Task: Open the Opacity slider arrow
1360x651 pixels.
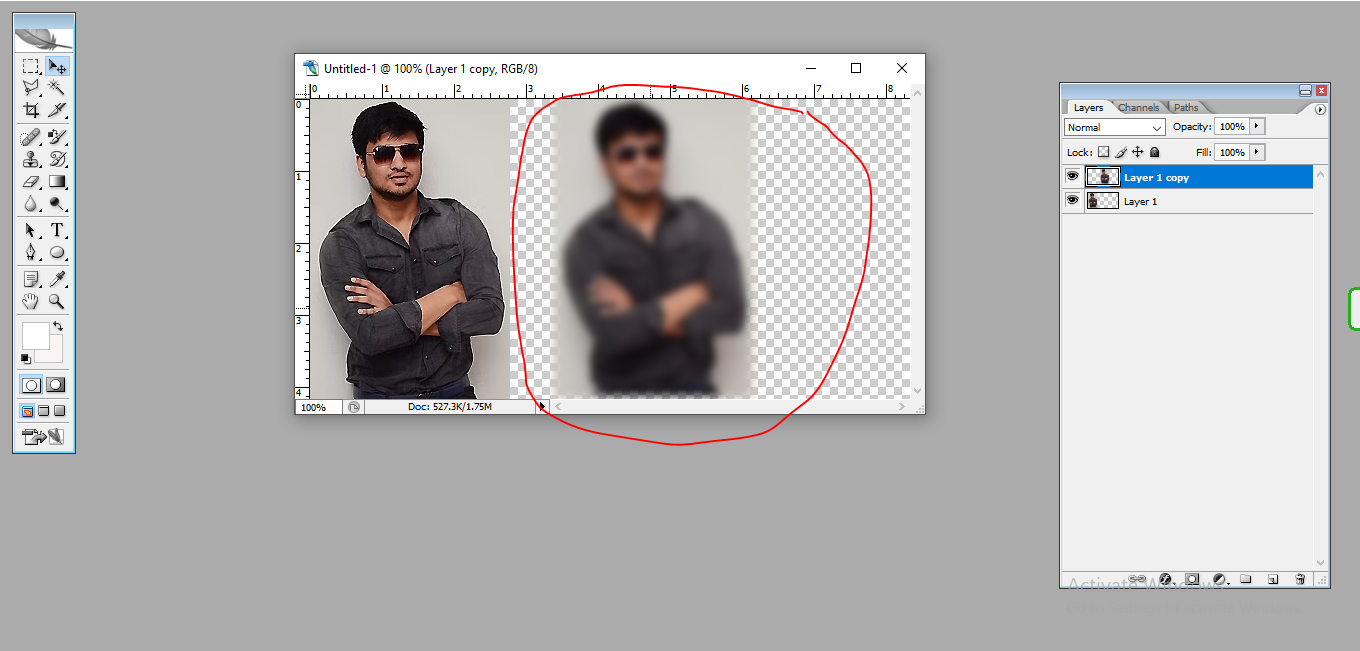Action: tap(1259, 126)
